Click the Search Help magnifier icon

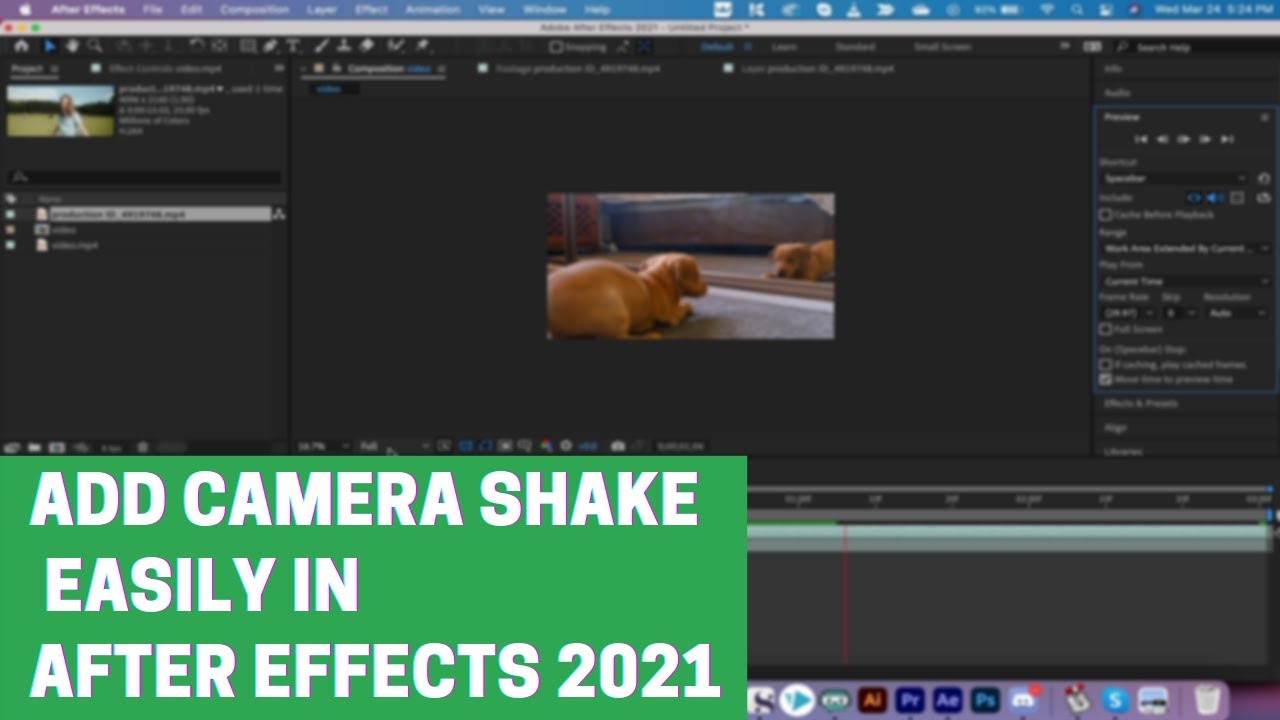click(1123, 47)
